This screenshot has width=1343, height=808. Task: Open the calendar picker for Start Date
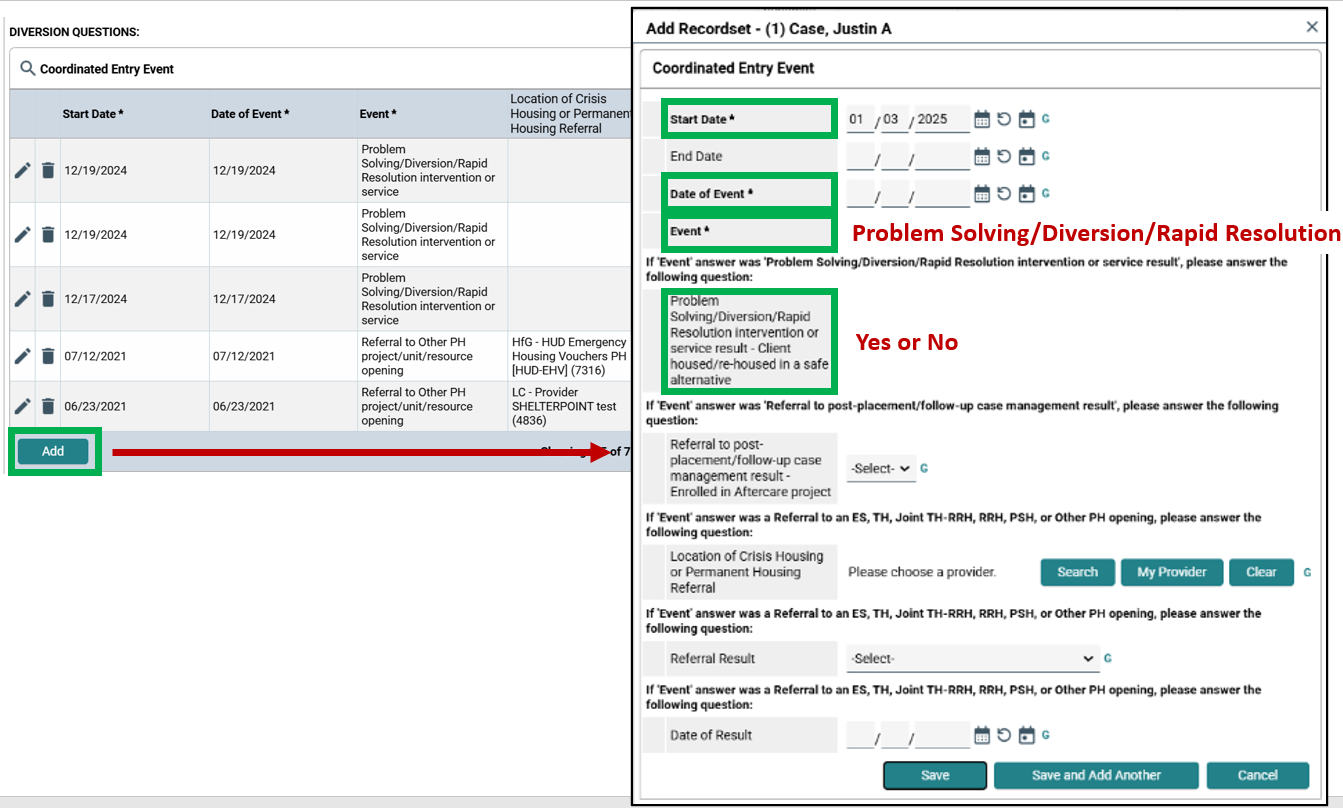click(x=982, y=119)
